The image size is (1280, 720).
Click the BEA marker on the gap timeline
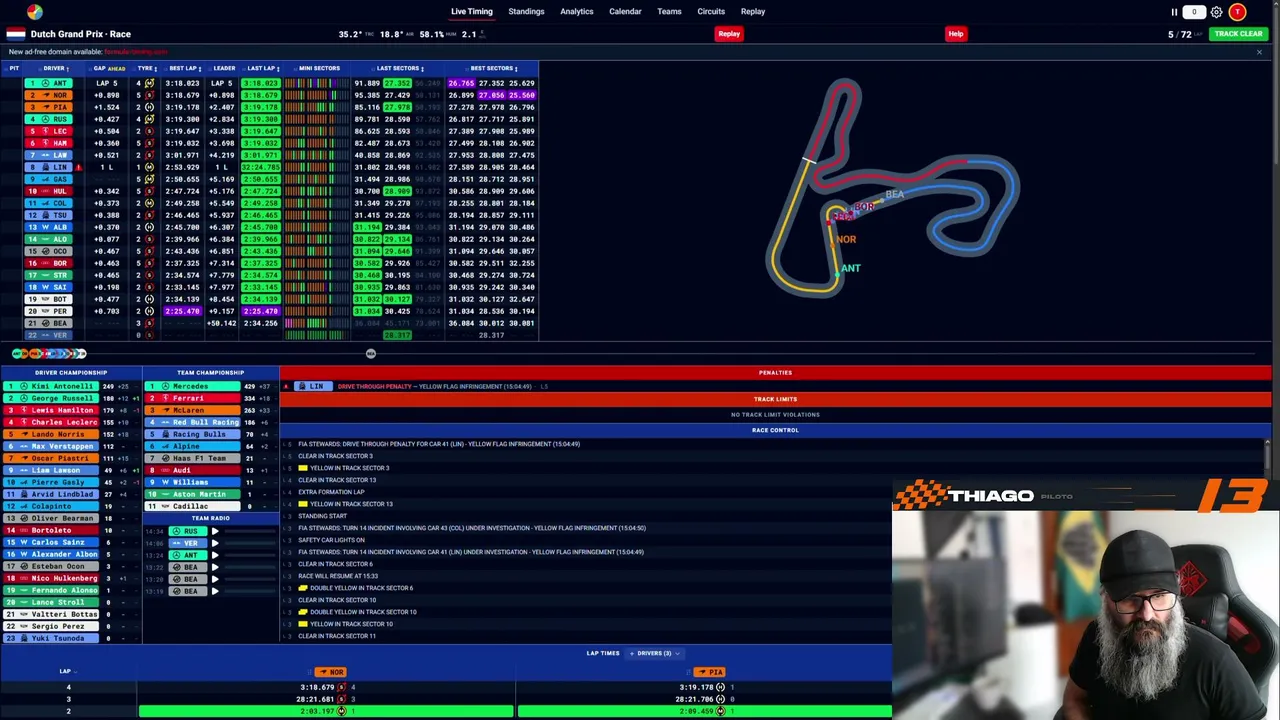(x=370, y=353)
